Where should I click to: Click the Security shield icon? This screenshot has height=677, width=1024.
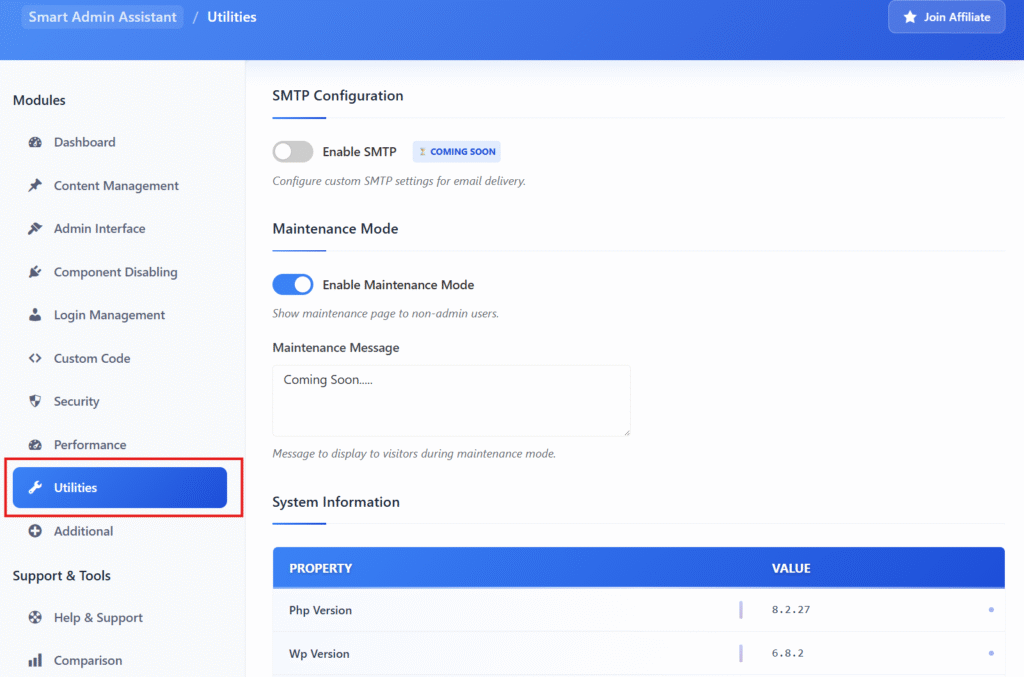click(x=35, y=401)
